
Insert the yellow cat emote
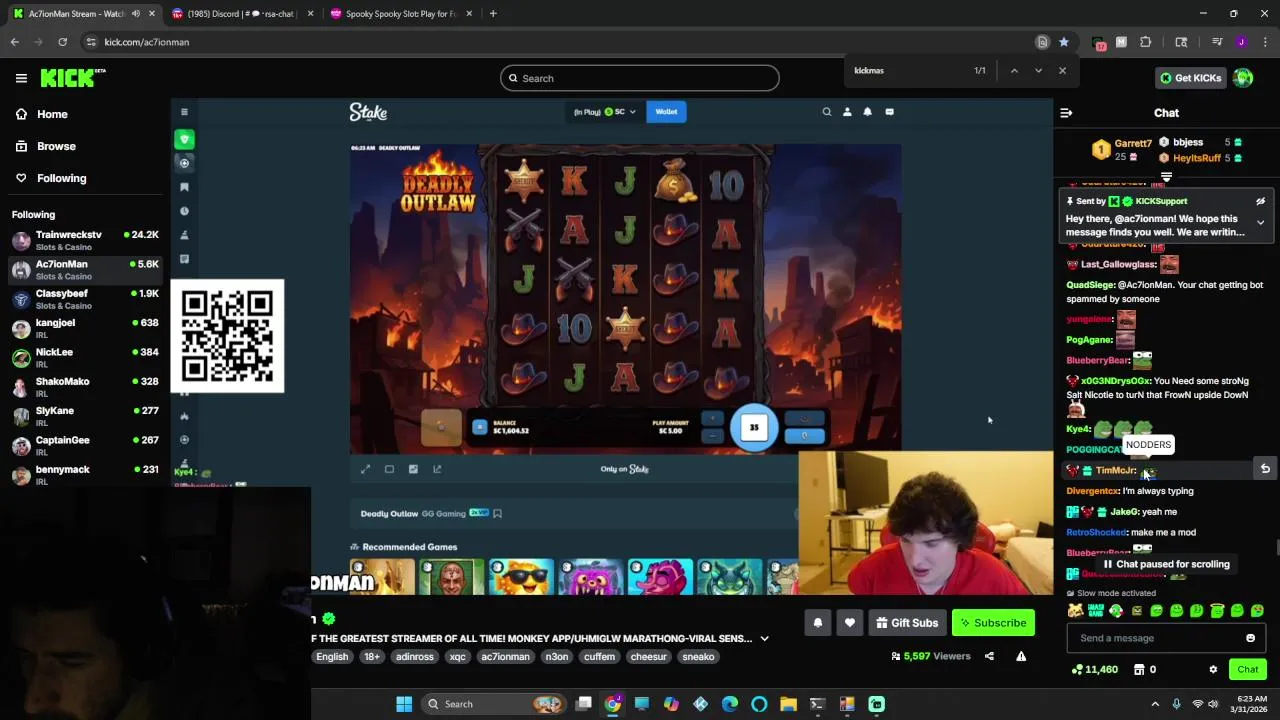(x=1075, y=610)
